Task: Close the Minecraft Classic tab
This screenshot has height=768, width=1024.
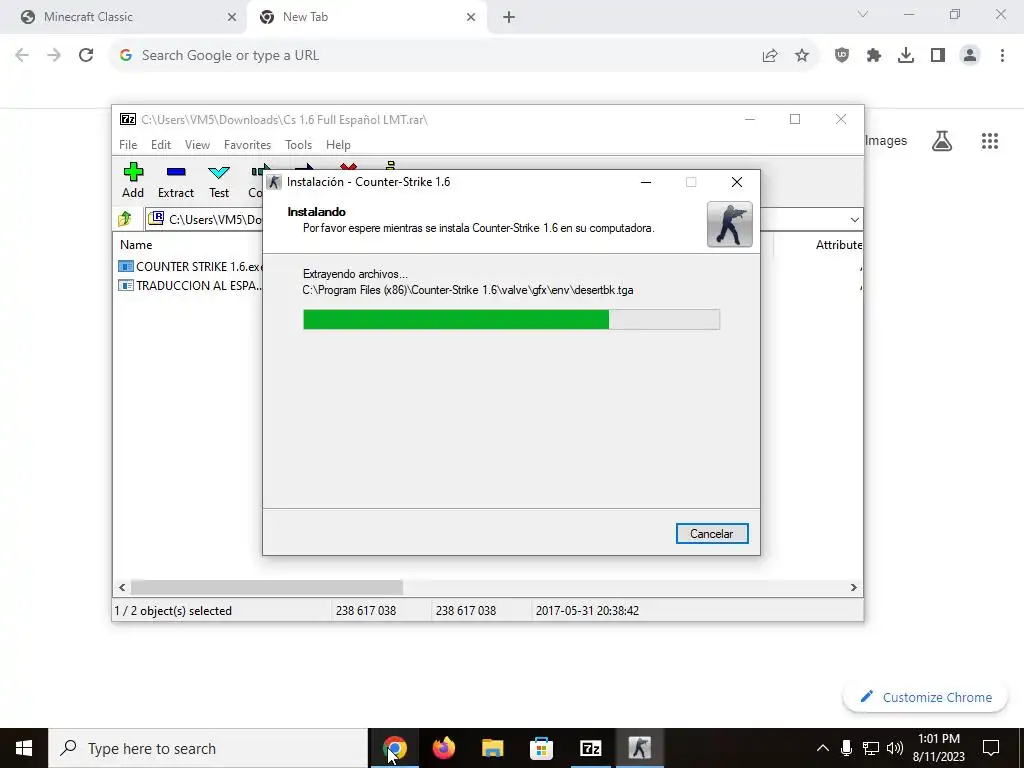Action: pyautogui.click(x=232, y=18)
